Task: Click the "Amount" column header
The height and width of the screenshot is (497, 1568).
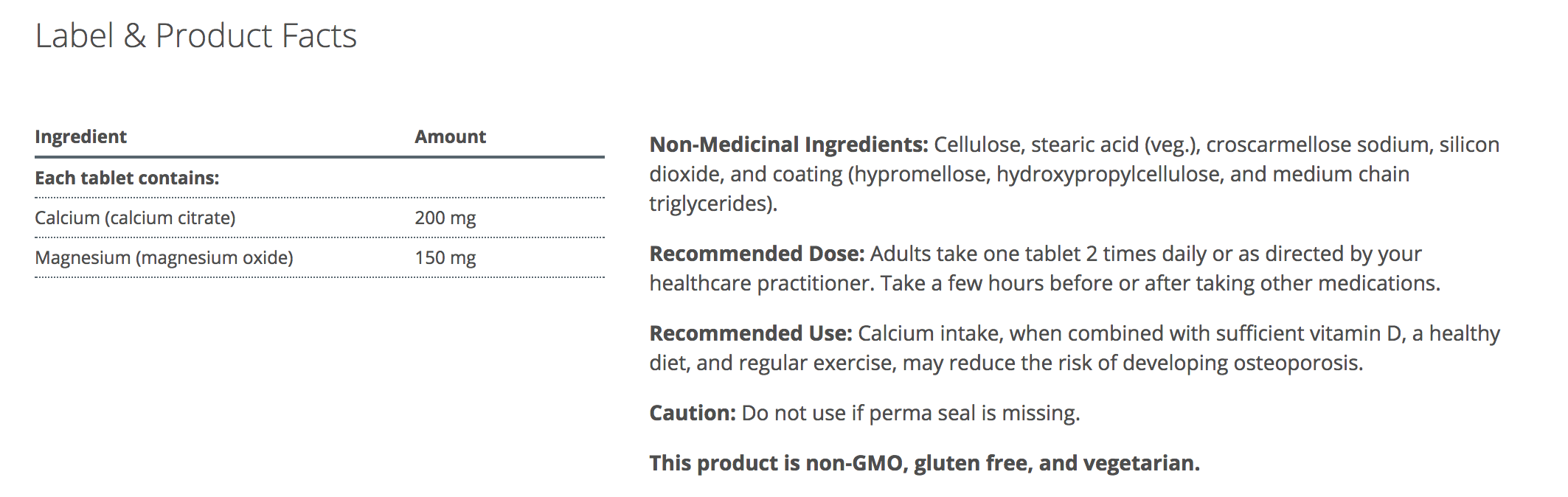Action: (x=450, y=136)
